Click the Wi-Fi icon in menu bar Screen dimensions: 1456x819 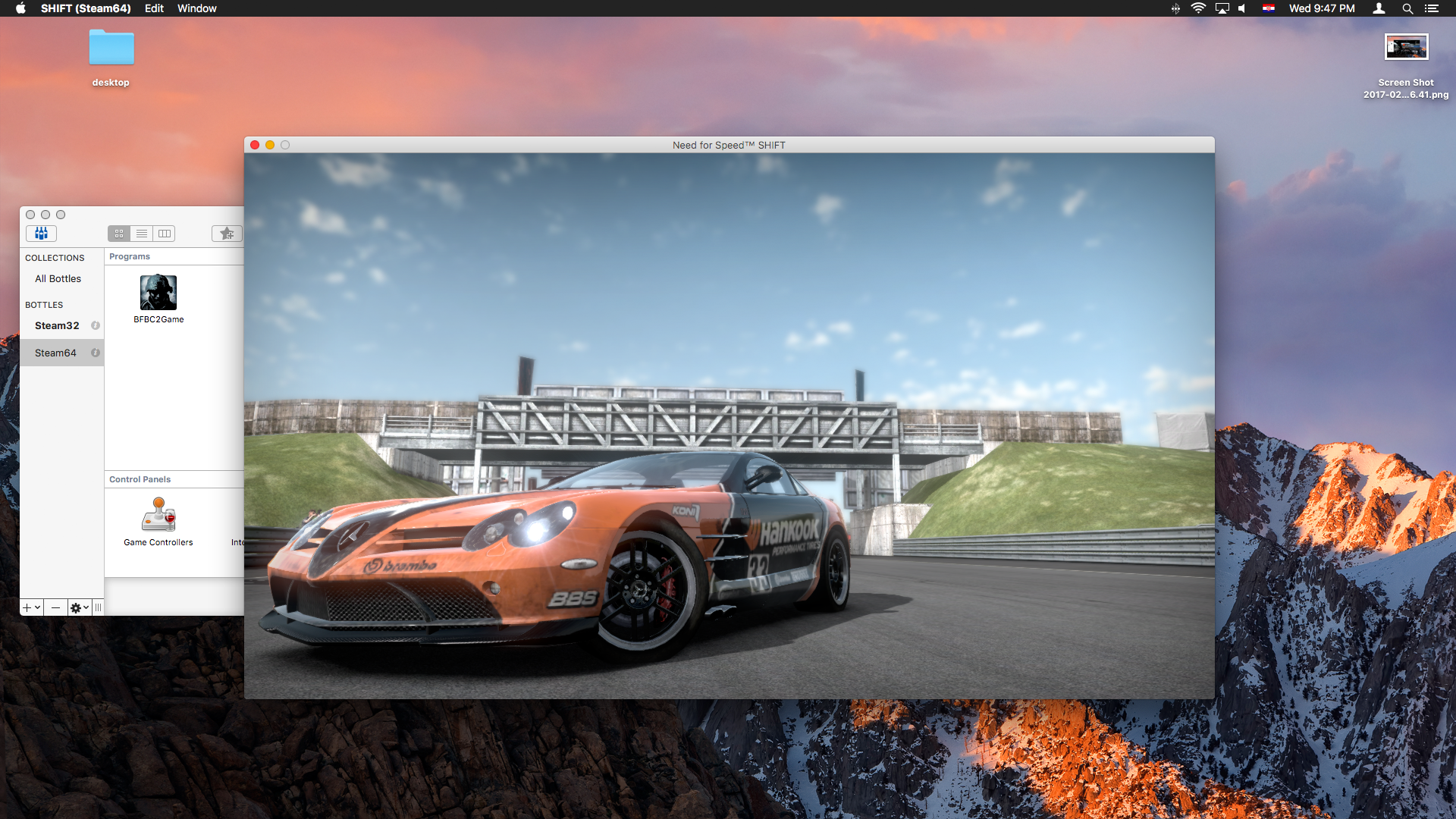(x=1199, y=8)
